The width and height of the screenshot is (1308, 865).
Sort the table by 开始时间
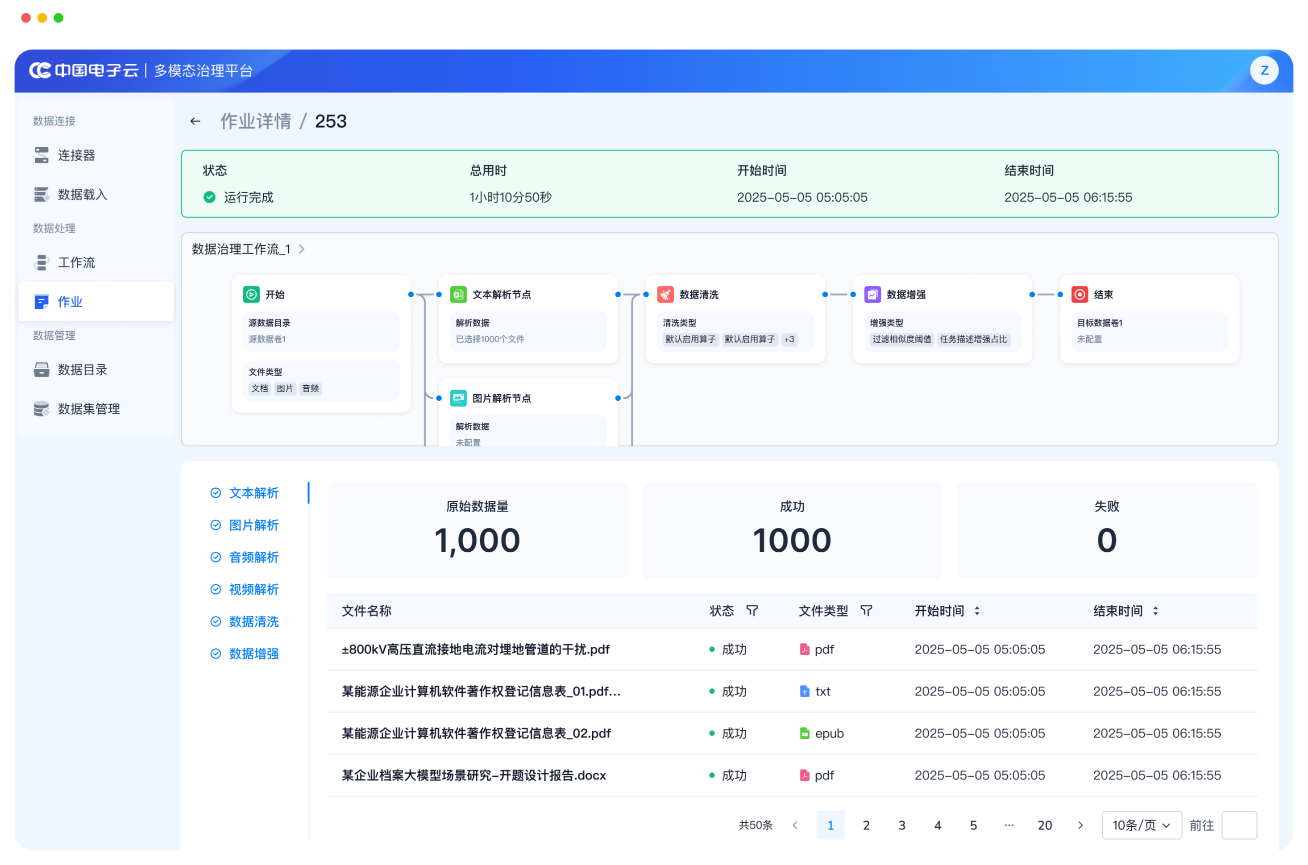tap(977, 611)
